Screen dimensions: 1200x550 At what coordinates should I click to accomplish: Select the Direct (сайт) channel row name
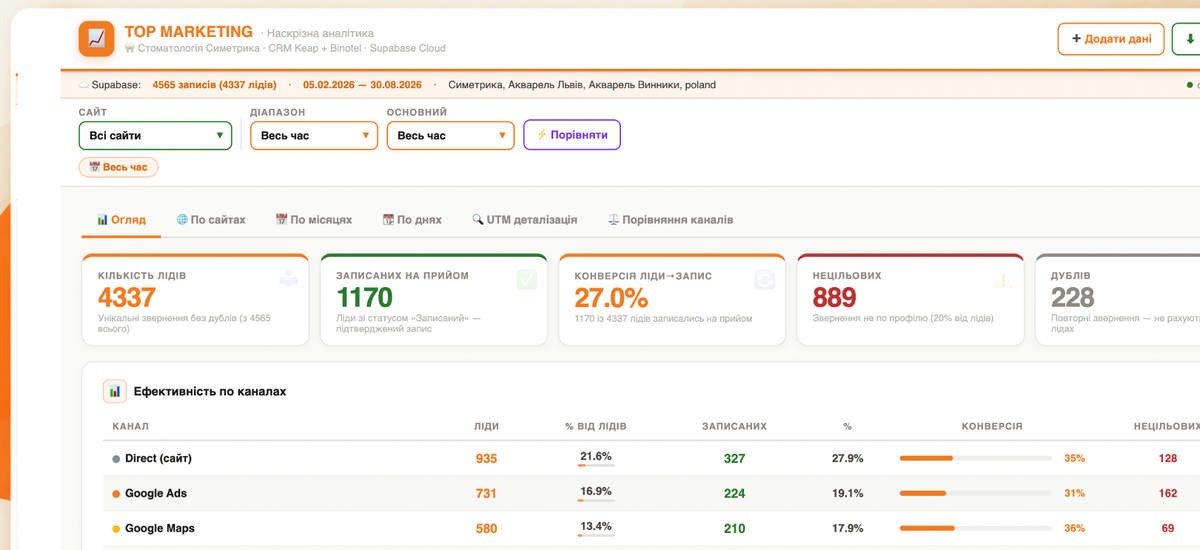158,458
